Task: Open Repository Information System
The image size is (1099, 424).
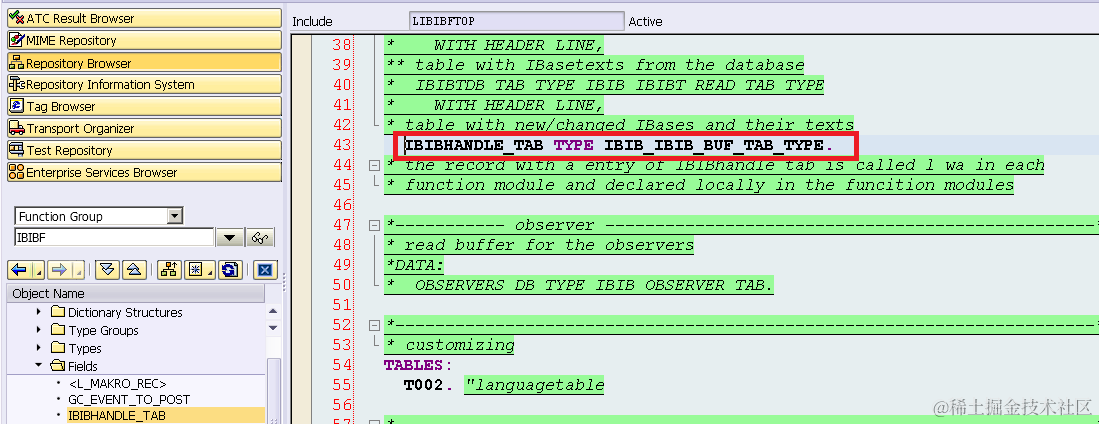Action: [144, 84]
